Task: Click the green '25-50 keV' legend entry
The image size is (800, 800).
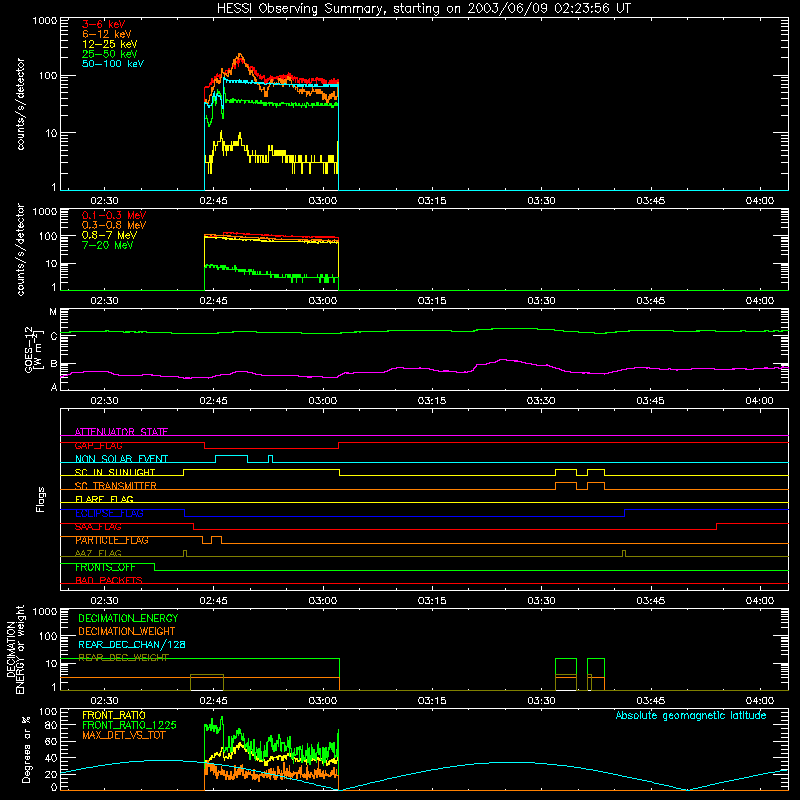Action: coord(110,54)
